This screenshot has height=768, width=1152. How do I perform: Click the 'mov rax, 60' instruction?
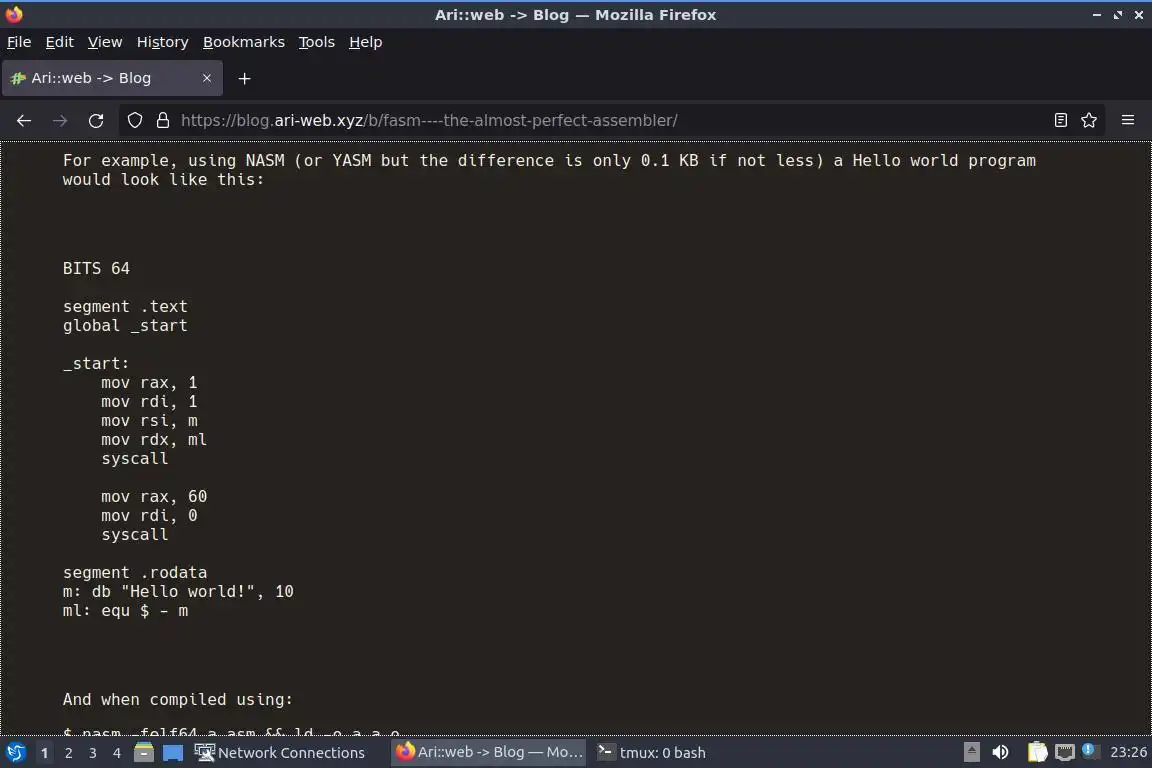pyautogui.click(x=154, y=497)
